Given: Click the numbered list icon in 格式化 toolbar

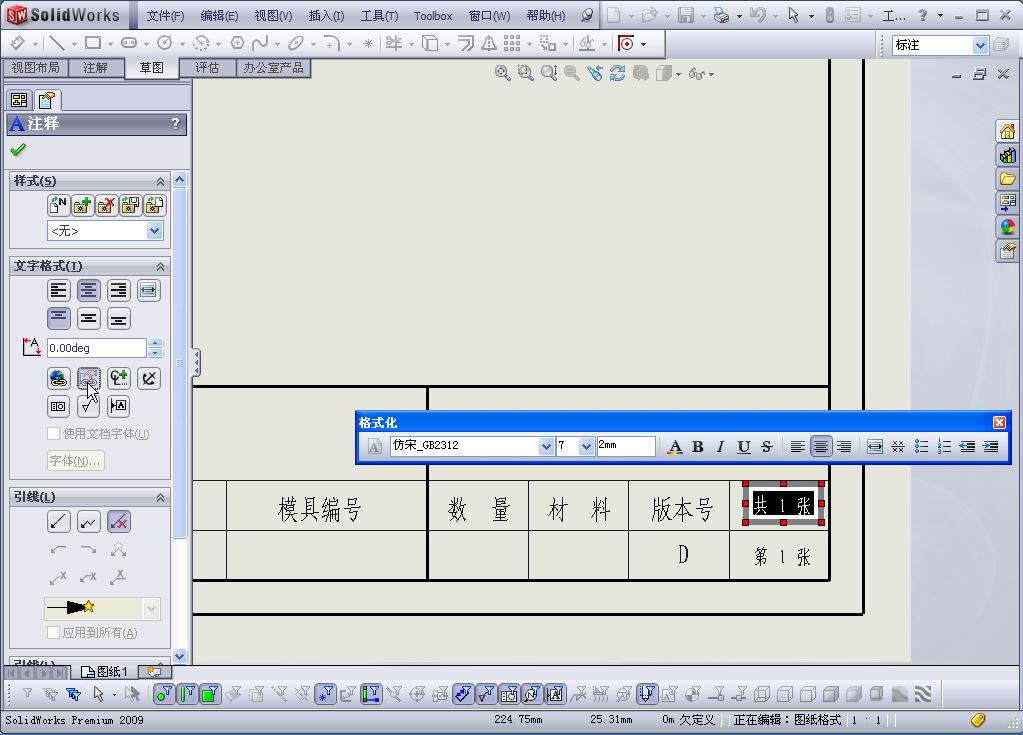Looking at the screenshot, I should [x=944, y=447].
